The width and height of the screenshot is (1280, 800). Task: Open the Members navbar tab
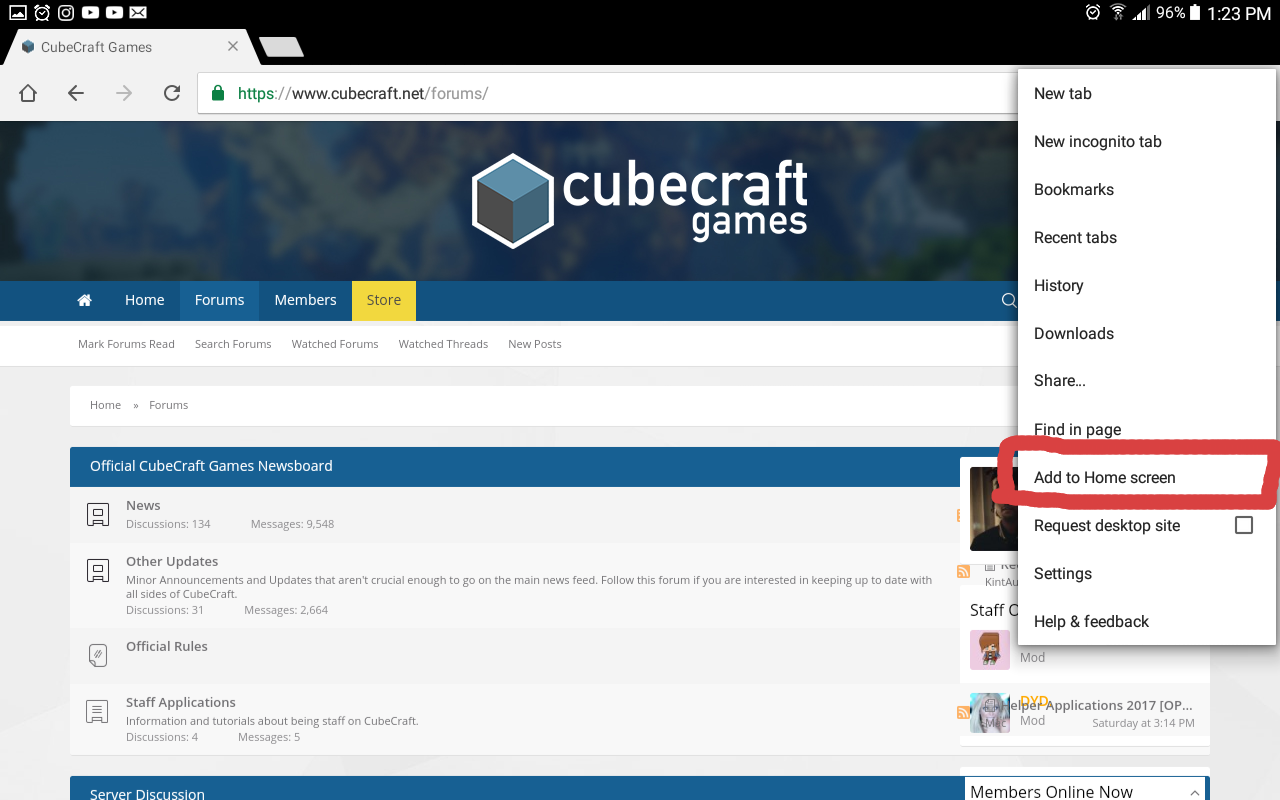(305, 300)
